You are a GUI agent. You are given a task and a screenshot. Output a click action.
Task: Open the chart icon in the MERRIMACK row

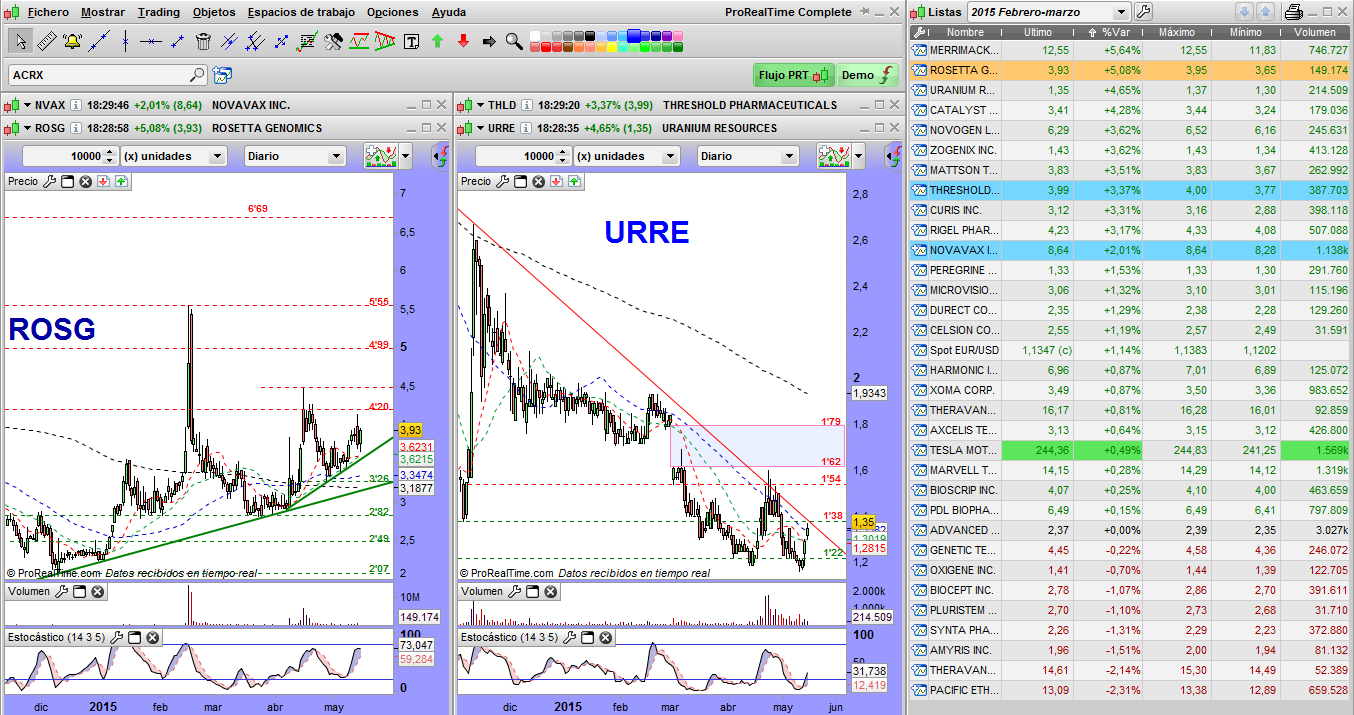click(x=918, y=50)
